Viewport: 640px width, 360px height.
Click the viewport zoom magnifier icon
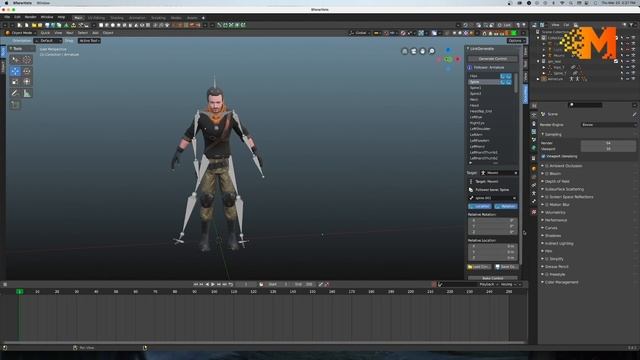pyautogui.click(x=432, y=51)
